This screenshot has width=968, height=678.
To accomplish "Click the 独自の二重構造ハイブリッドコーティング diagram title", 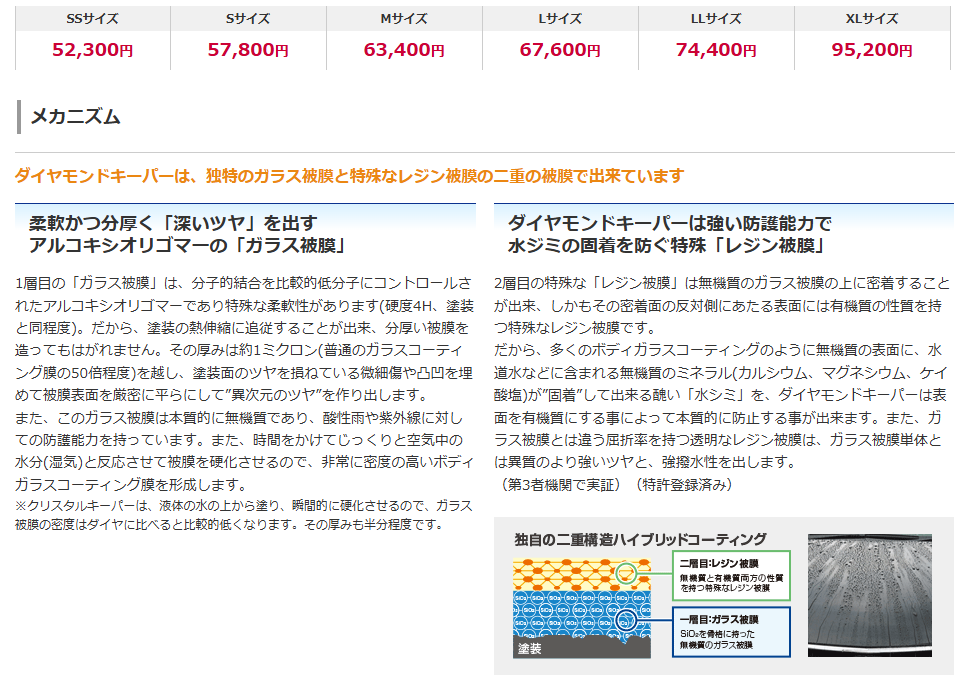I will pos(640,539).
